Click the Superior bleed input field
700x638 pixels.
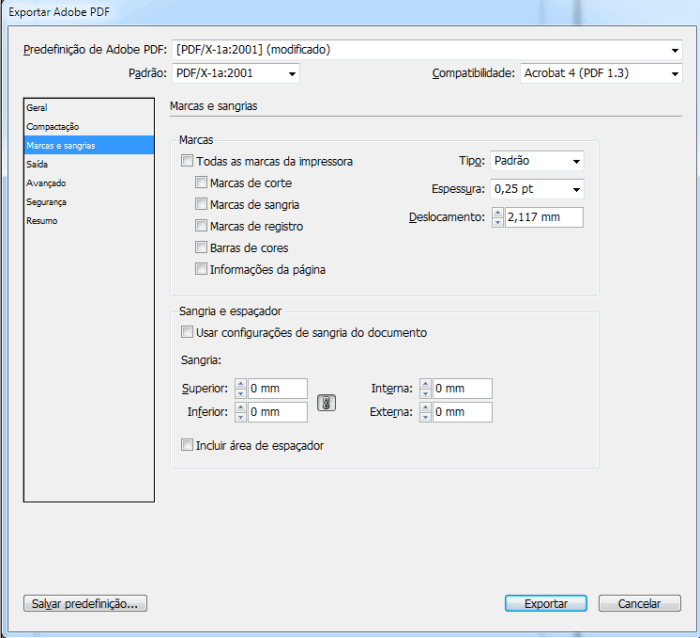(x=277, y=388)
